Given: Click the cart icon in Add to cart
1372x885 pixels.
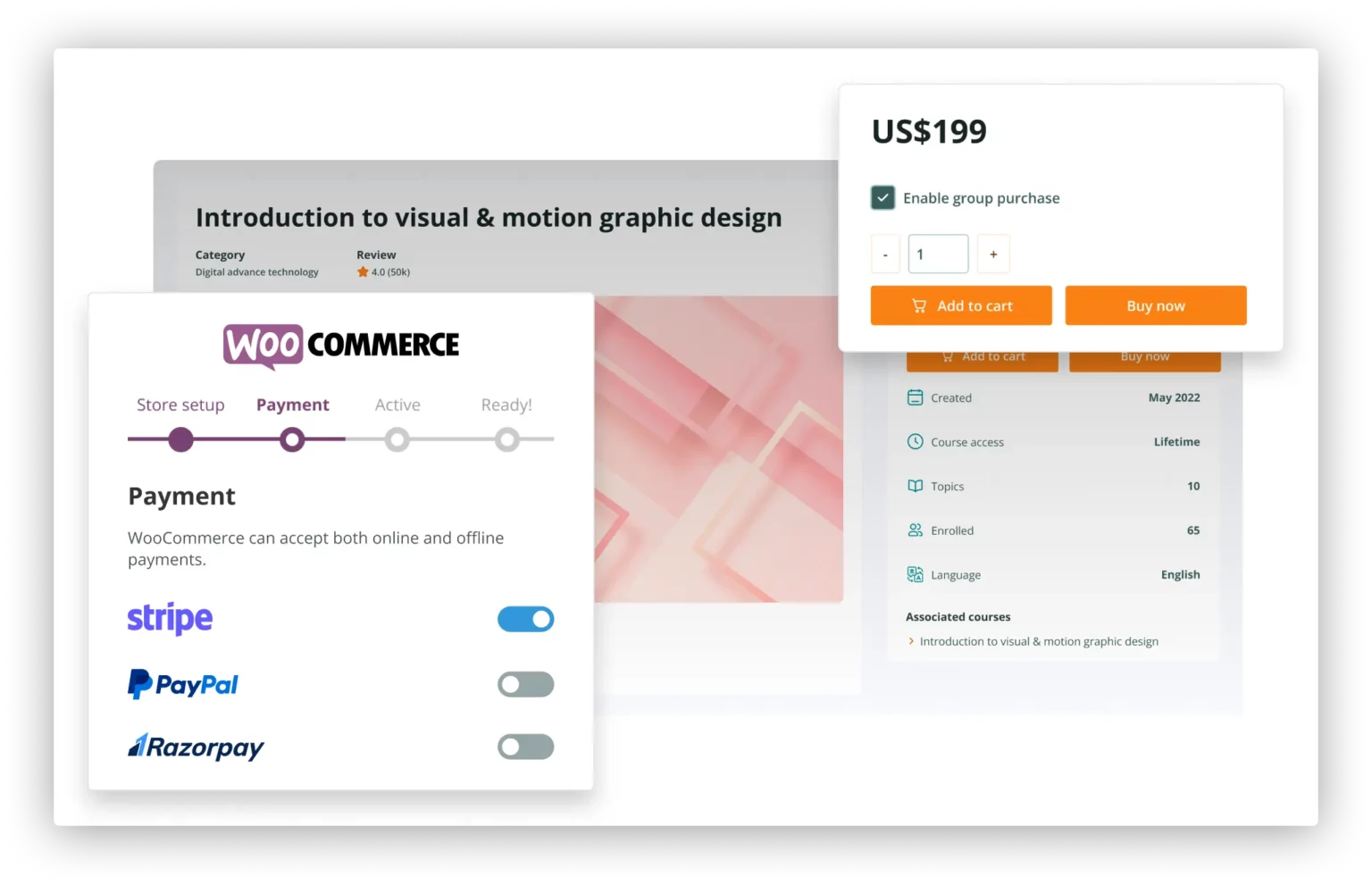Looking at the screenshot, I should click(x=918, y=305).
